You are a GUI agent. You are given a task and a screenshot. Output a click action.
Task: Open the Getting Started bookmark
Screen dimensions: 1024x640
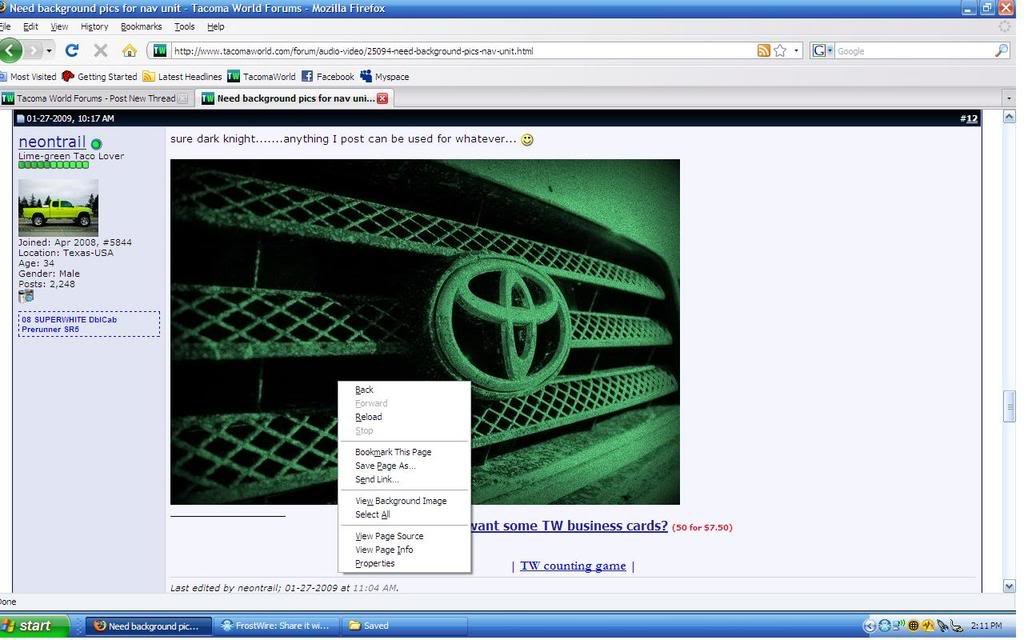tap(99, 76)
